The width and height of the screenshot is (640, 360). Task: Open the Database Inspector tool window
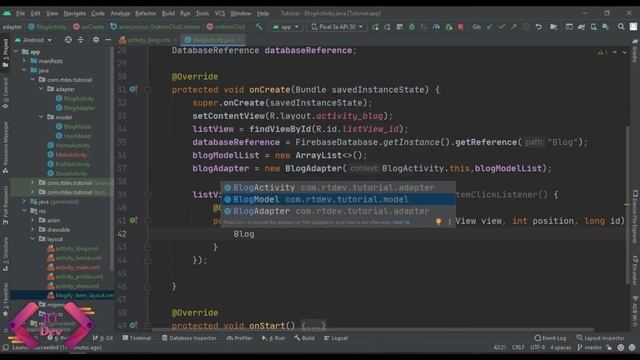tap(189, 338)
